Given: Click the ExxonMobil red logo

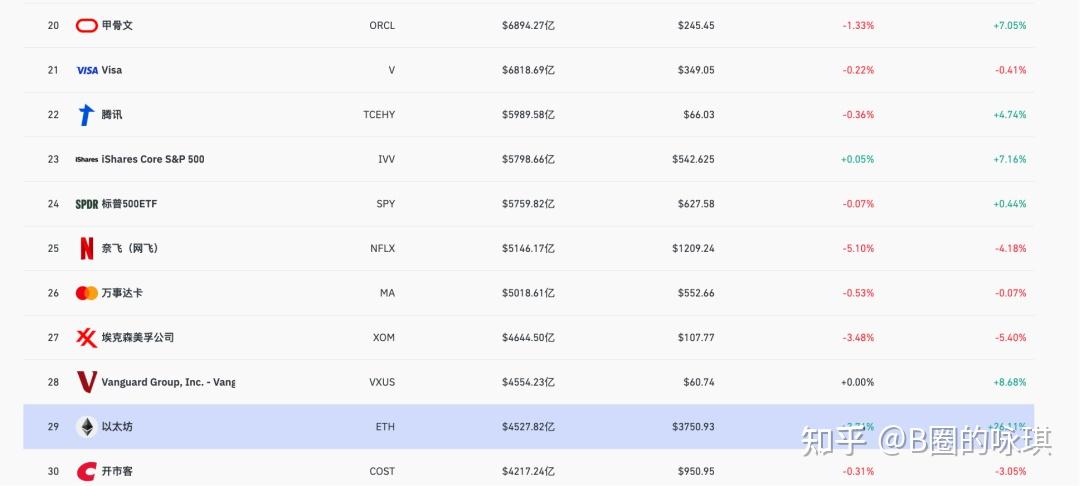Looking at the screenshot, I should (86, 338).
